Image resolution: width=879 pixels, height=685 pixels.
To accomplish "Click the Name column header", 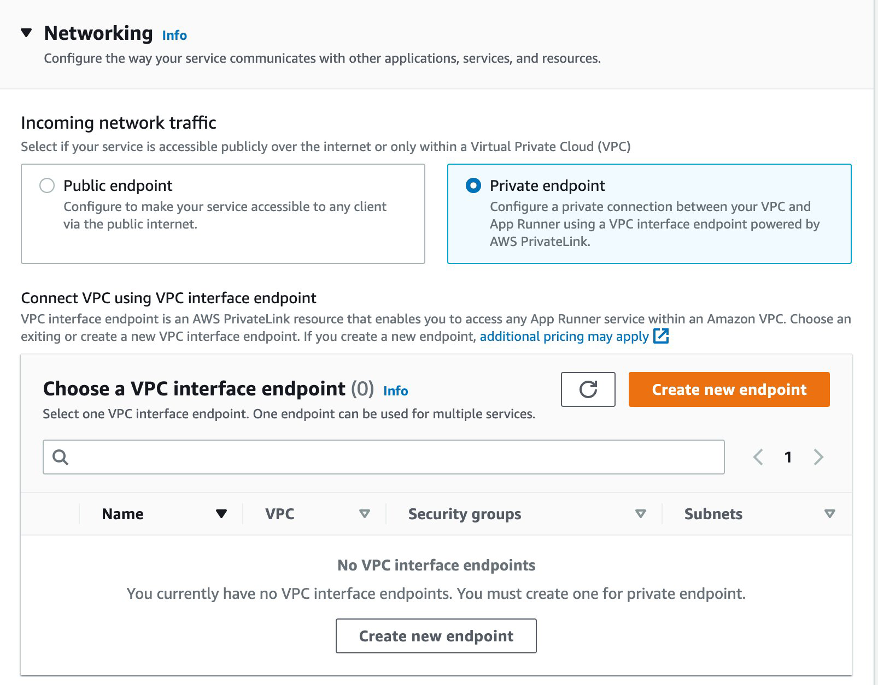I will pyautogui.click(x=123, y=513).
